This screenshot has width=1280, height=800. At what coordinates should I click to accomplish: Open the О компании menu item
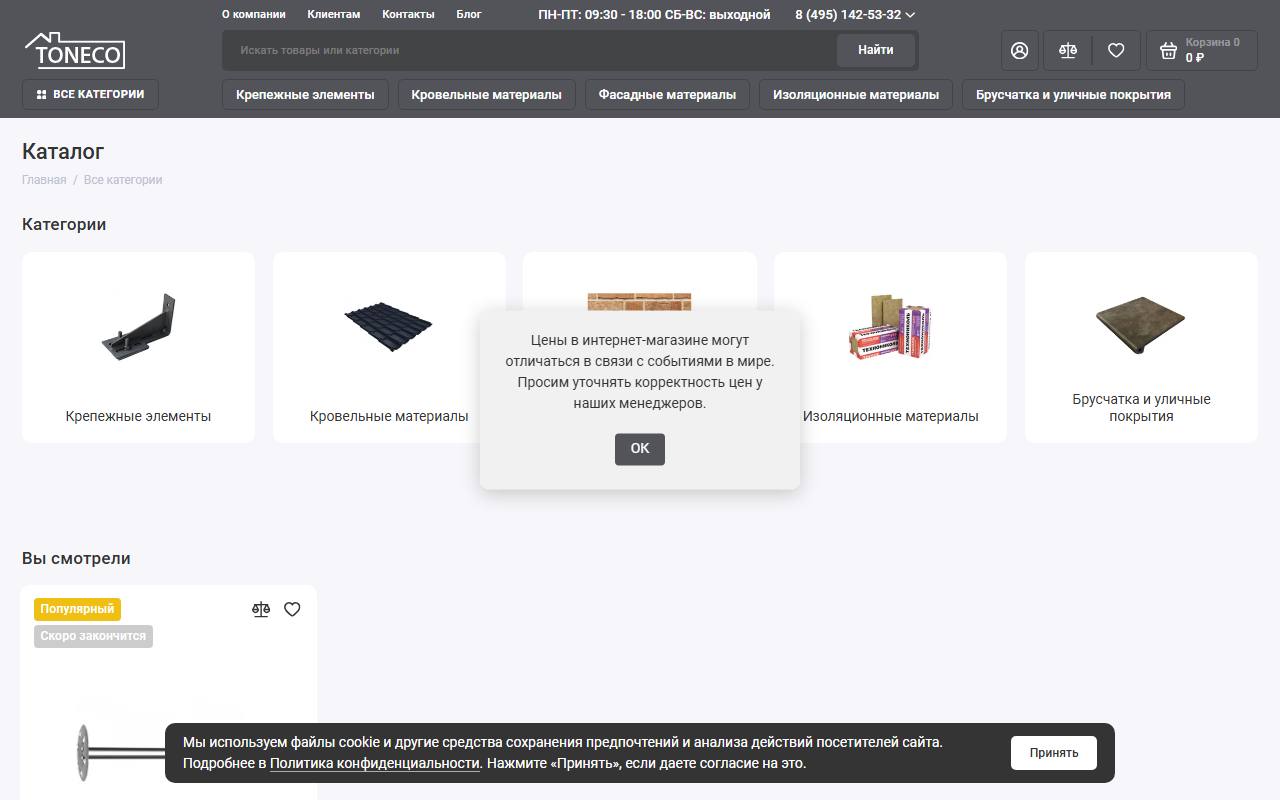point(254,15)
